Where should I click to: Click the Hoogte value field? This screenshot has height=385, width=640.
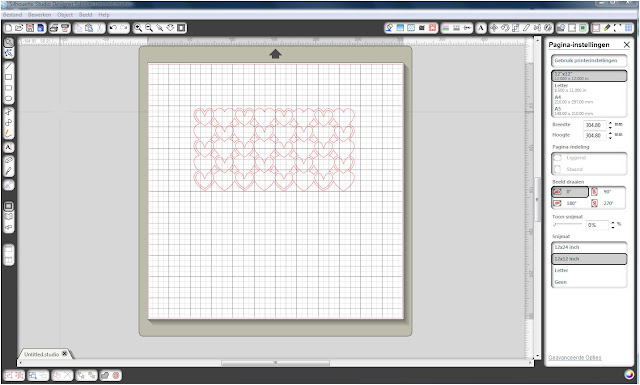coord(595,135)
